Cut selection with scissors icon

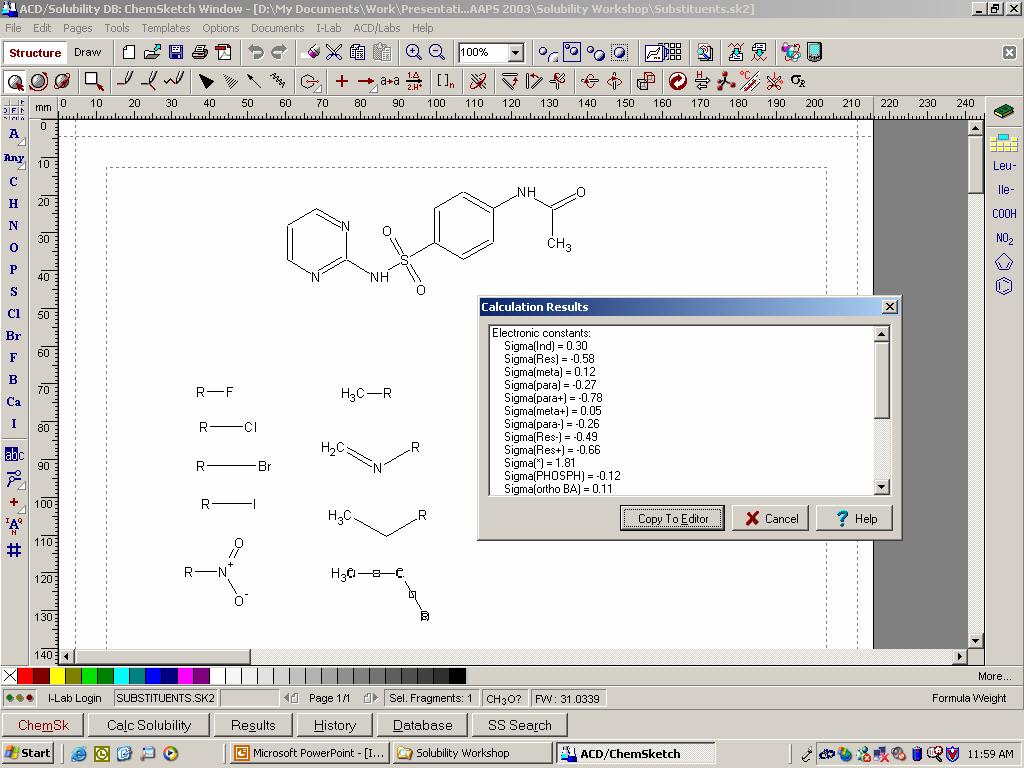point(334,52)
